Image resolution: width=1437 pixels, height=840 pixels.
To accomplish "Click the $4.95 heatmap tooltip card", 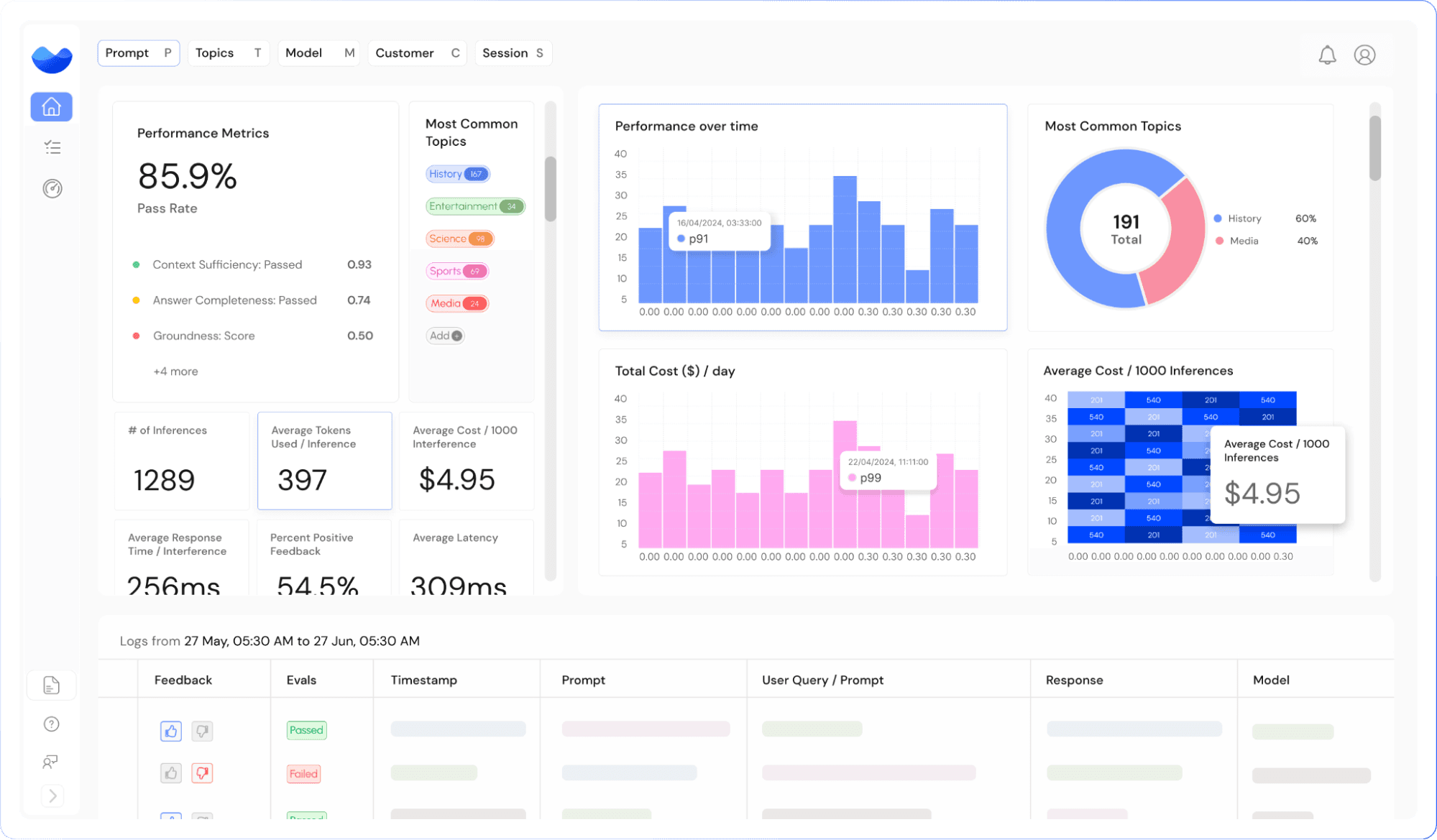I will (1277, 475).
